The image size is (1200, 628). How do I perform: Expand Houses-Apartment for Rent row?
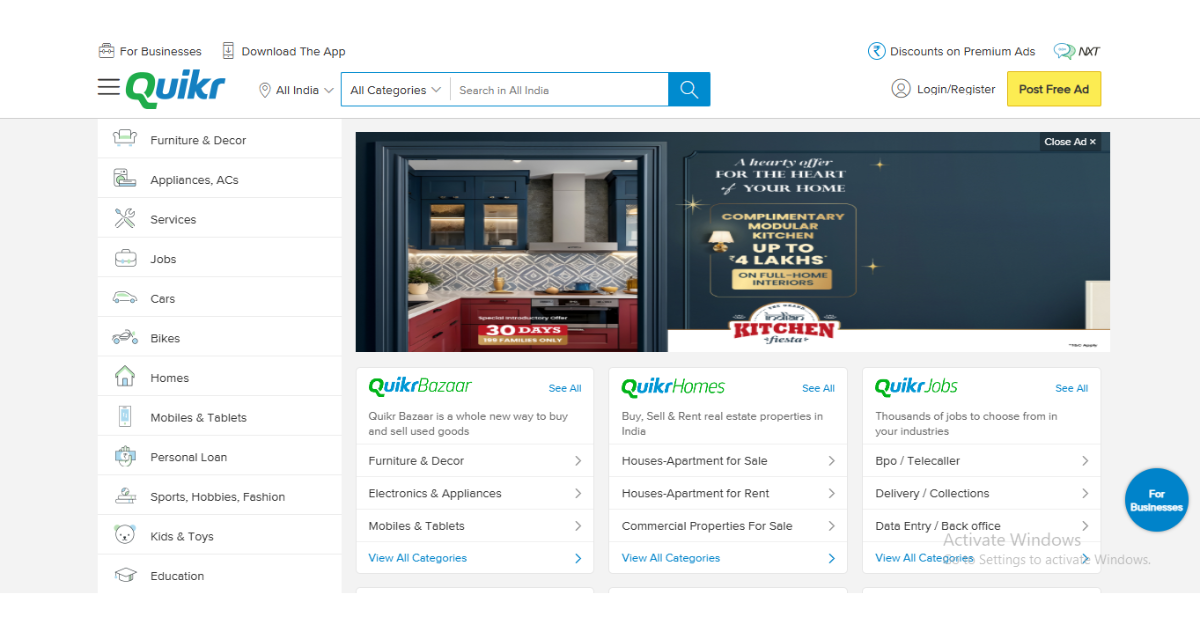[728, 493]
